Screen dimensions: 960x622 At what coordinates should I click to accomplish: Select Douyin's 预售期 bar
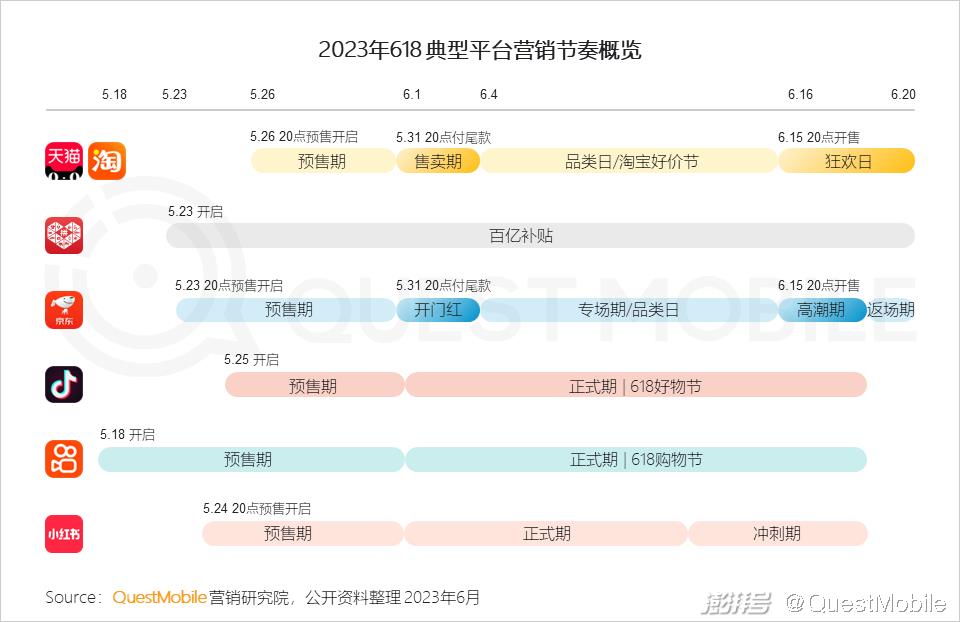coord(315,385)
